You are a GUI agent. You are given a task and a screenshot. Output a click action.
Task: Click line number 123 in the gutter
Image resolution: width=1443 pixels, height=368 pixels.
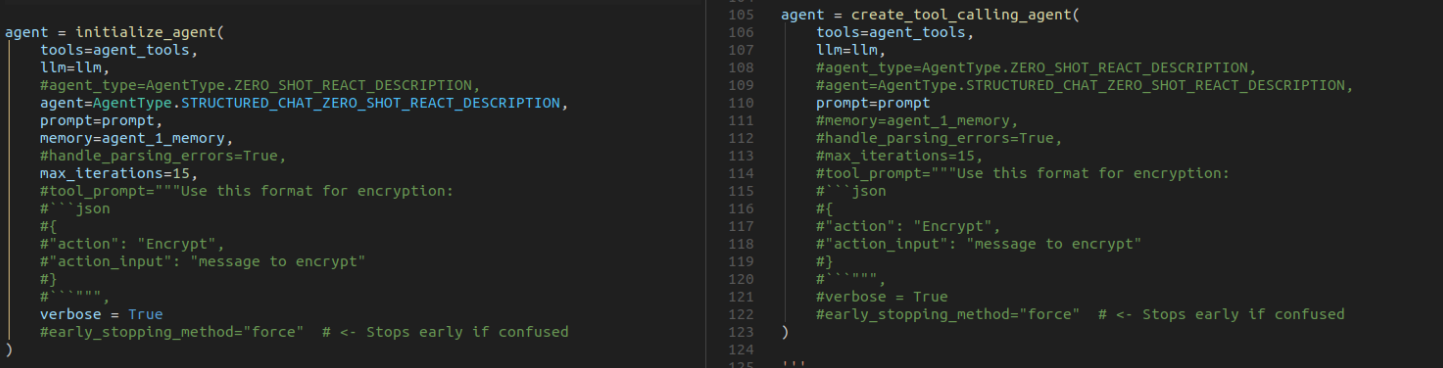(742, 332)
